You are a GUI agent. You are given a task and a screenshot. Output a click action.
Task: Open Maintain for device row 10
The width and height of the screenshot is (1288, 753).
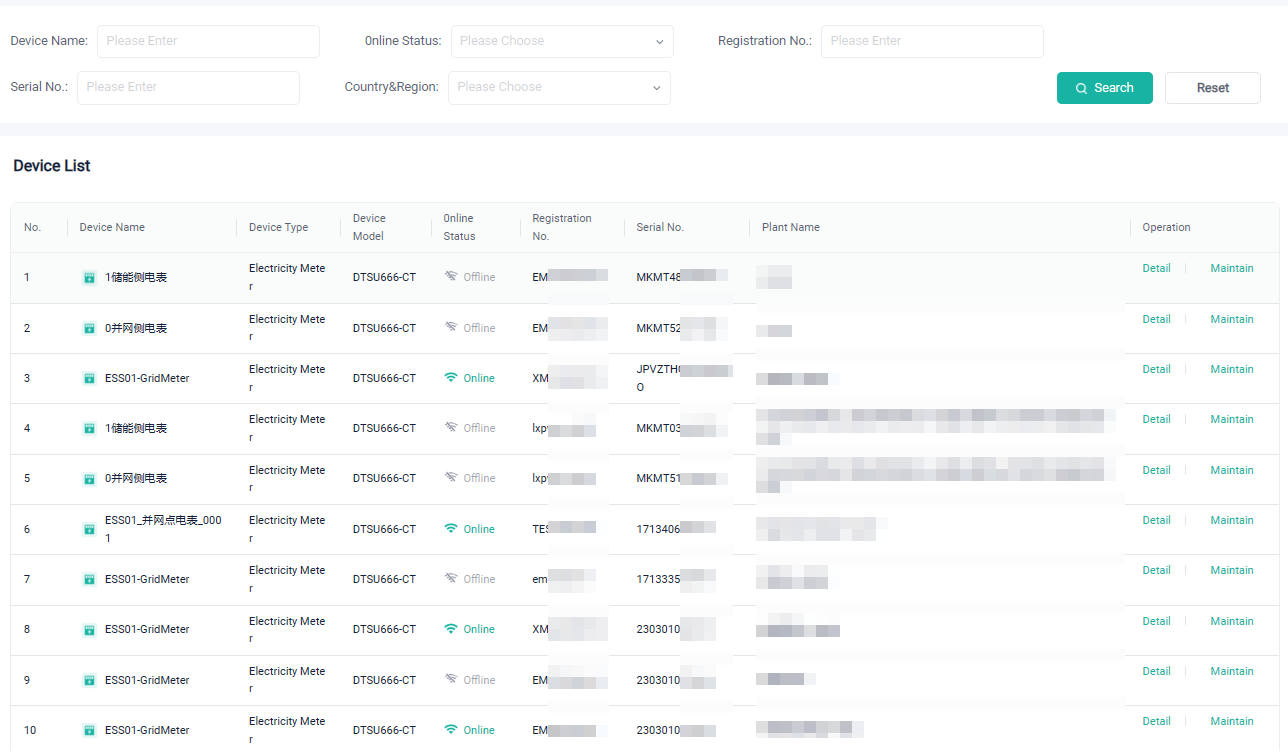[x=1232, y=721]
